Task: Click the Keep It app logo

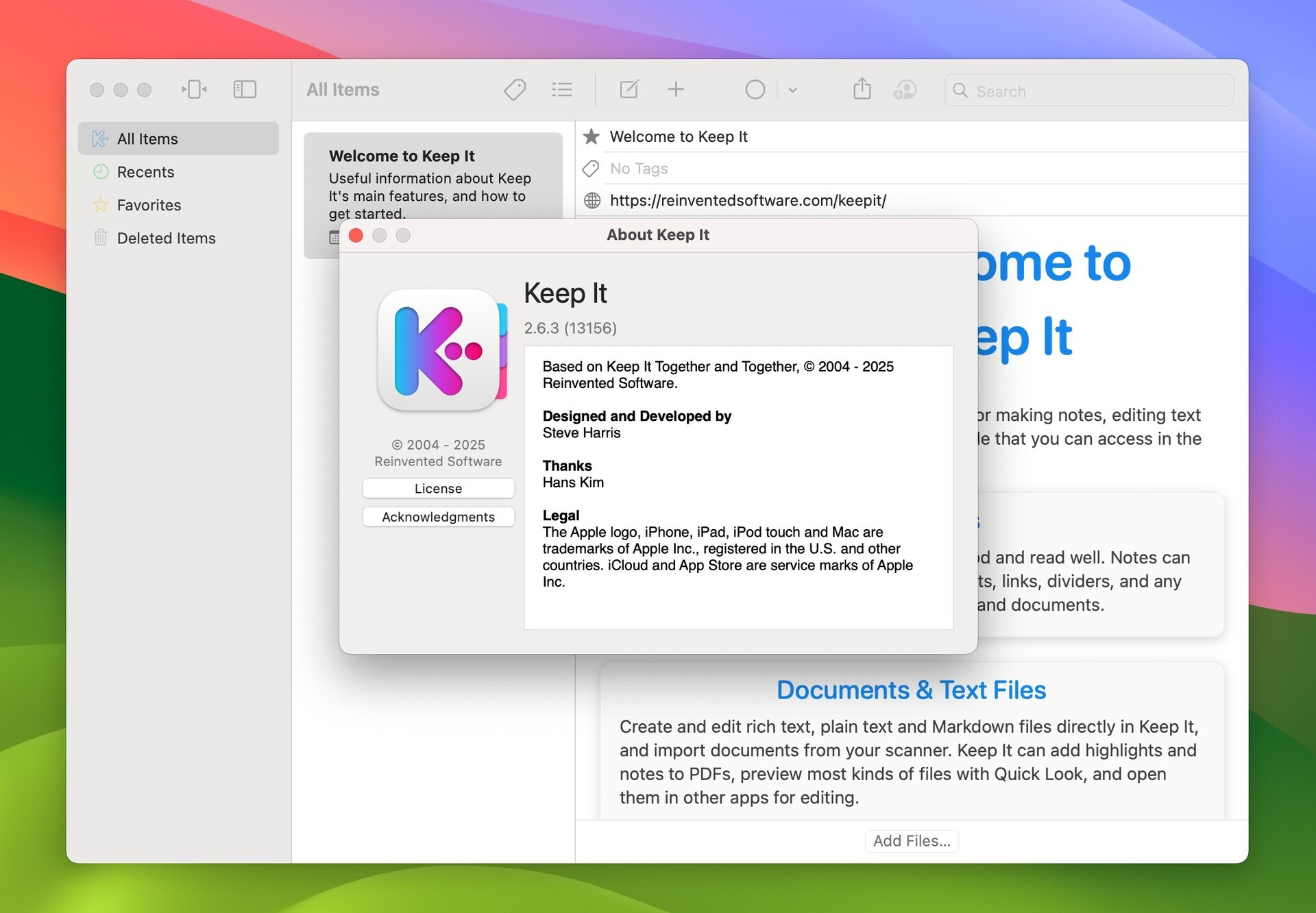Action: 442,350
